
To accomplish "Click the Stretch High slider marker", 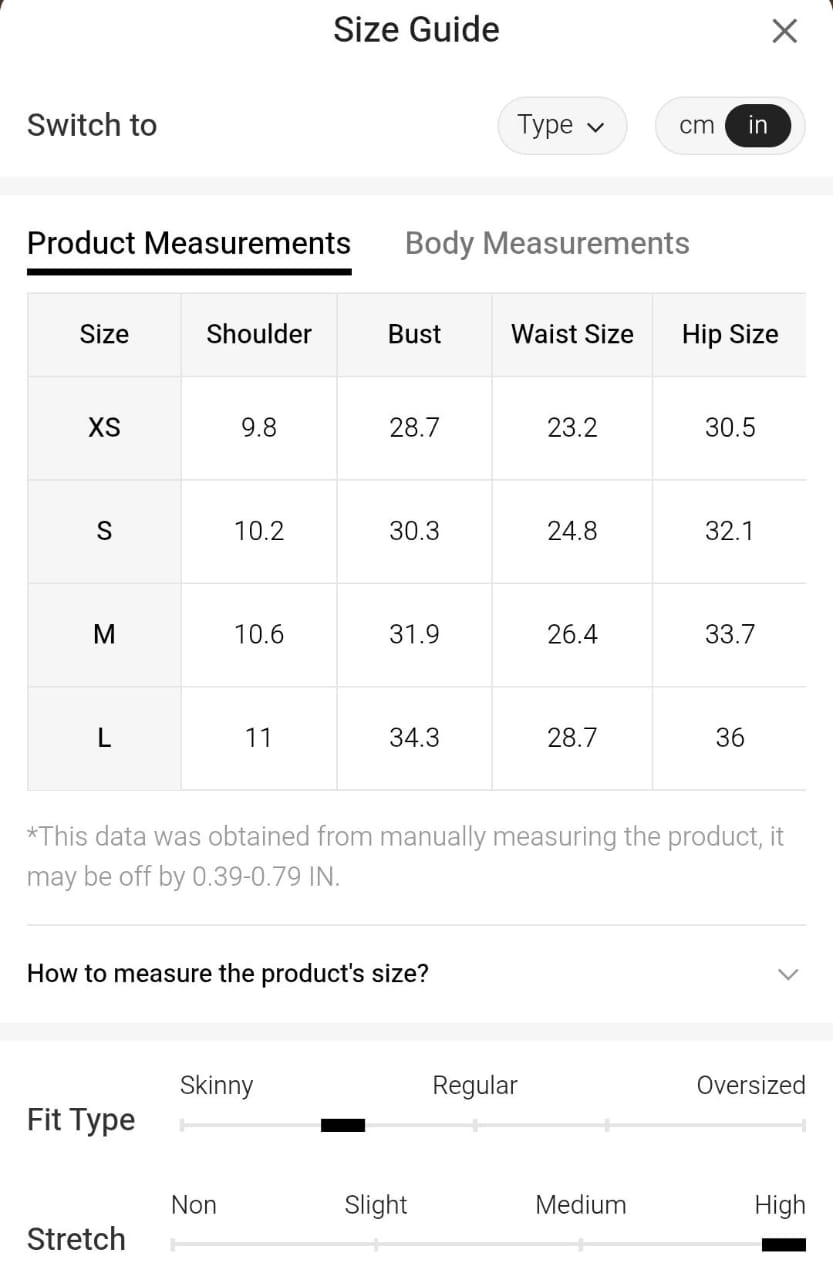I will [783, 1244].
